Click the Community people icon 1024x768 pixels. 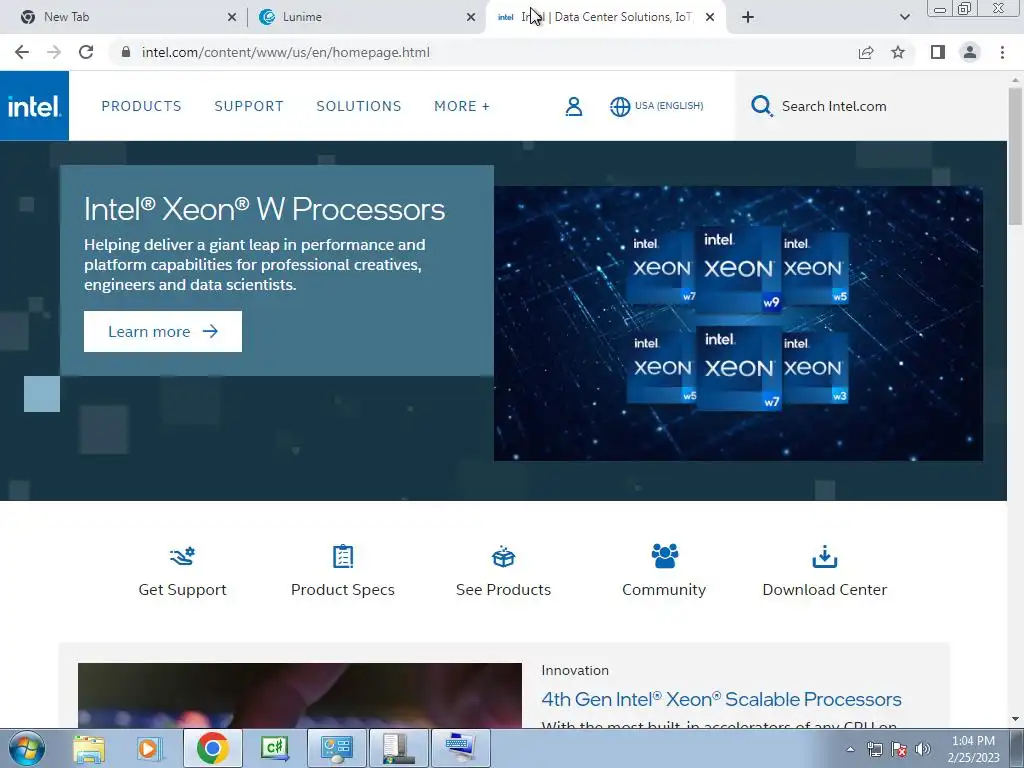(x=664, y=556)
